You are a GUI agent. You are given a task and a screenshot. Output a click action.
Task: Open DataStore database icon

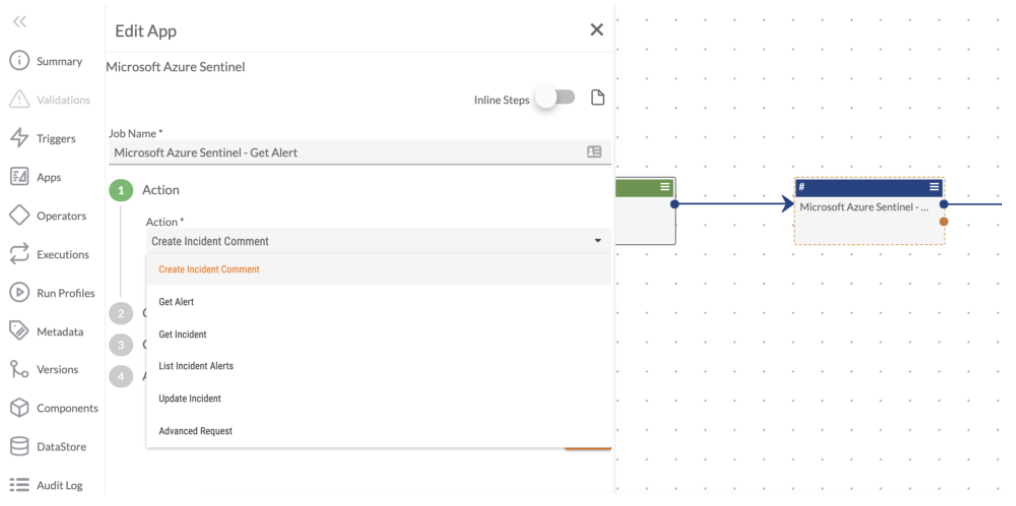point(19,446)
